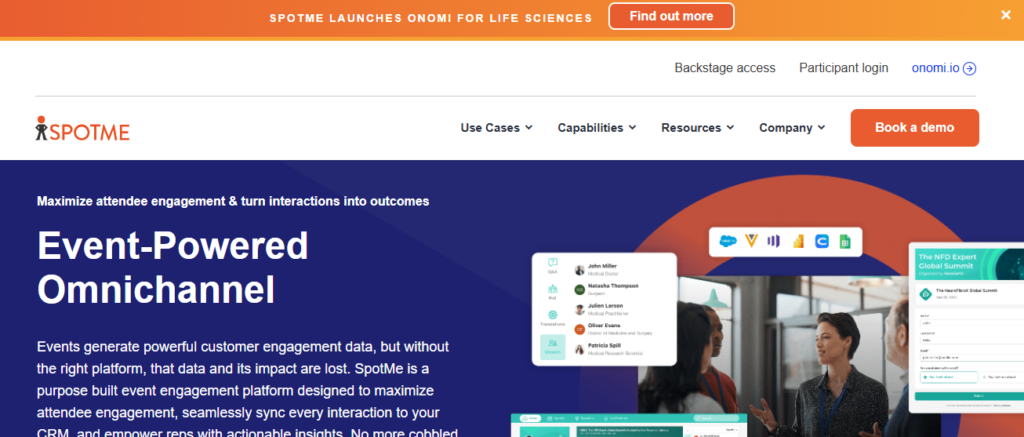This screenshot has width=1024, height=437.
Task: Open the Participant login link
Action: pos(844,68)
